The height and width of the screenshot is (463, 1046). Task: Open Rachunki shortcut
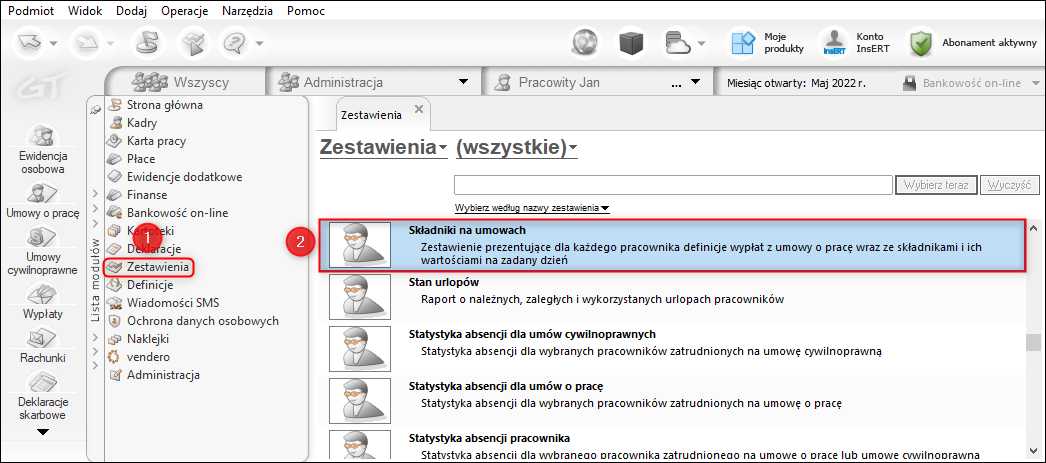[43, 347]
